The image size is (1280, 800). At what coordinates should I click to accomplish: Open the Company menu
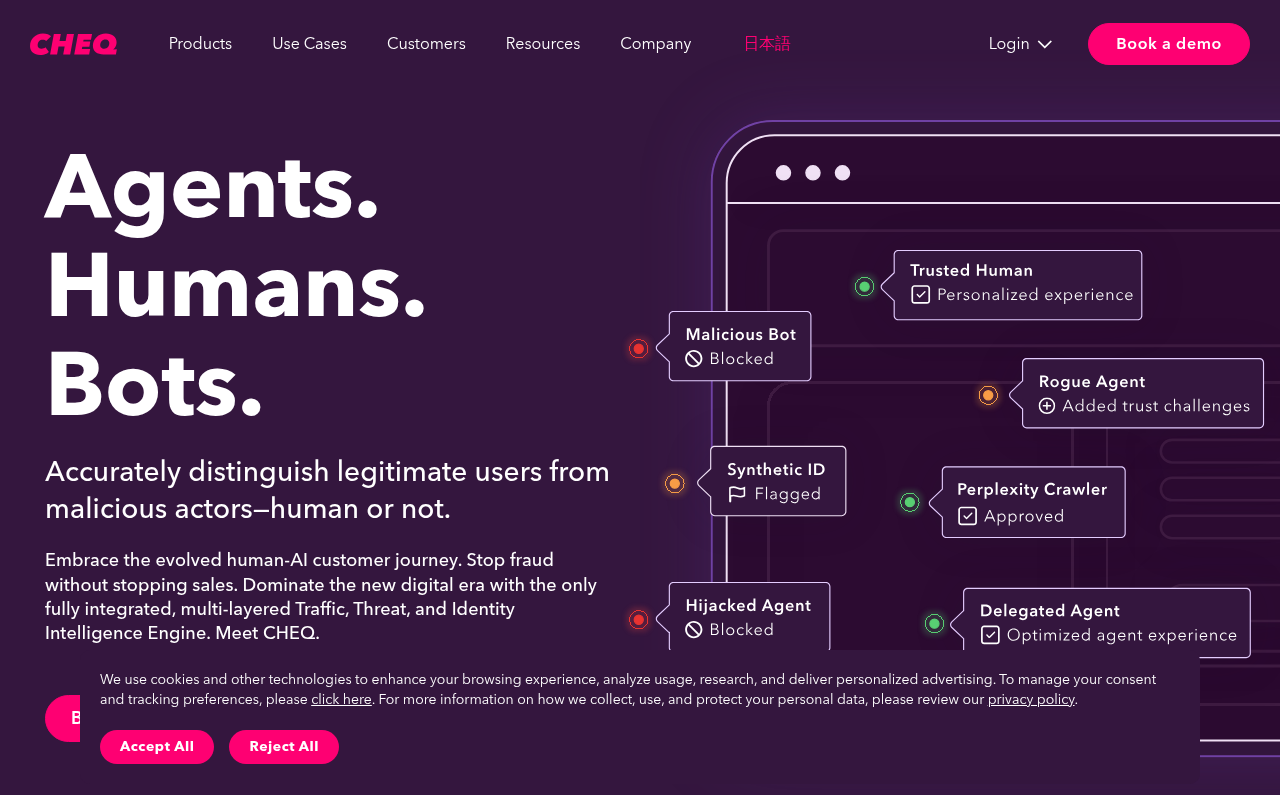[655, 44]
